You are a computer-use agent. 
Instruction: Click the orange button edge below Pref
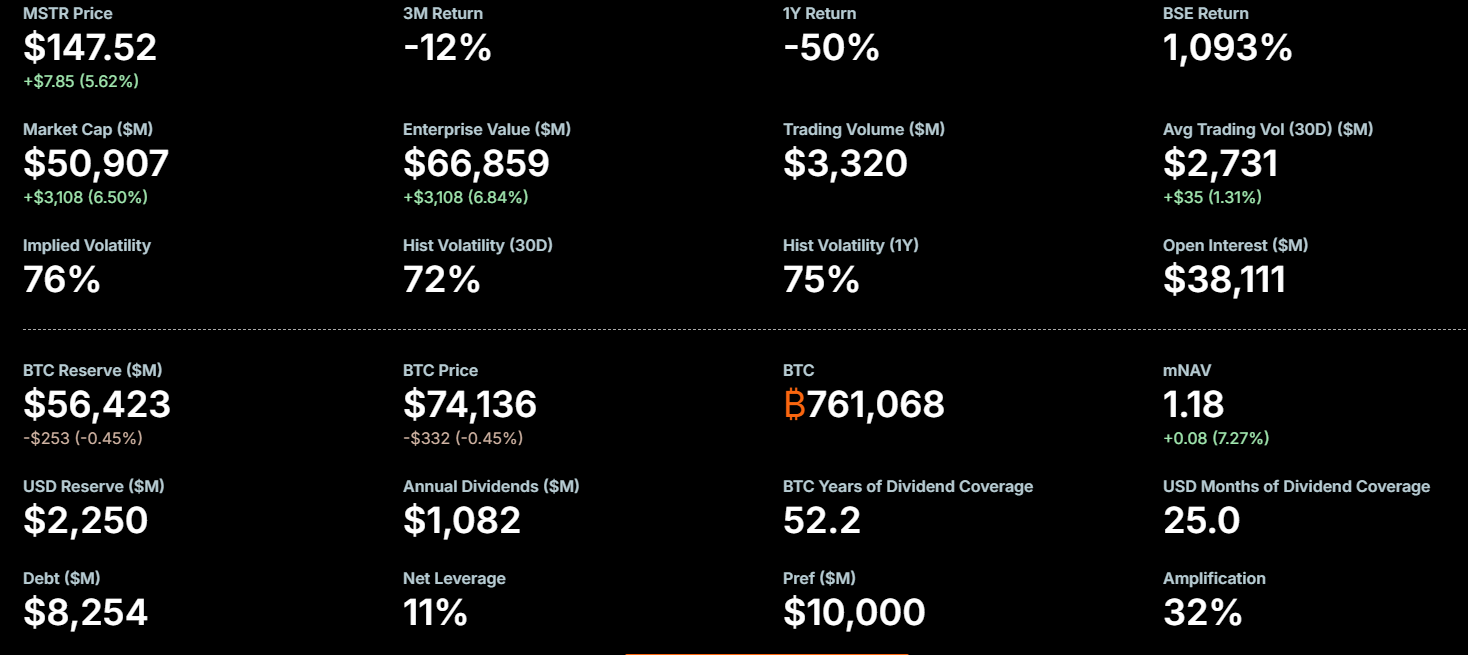(766, 653)
